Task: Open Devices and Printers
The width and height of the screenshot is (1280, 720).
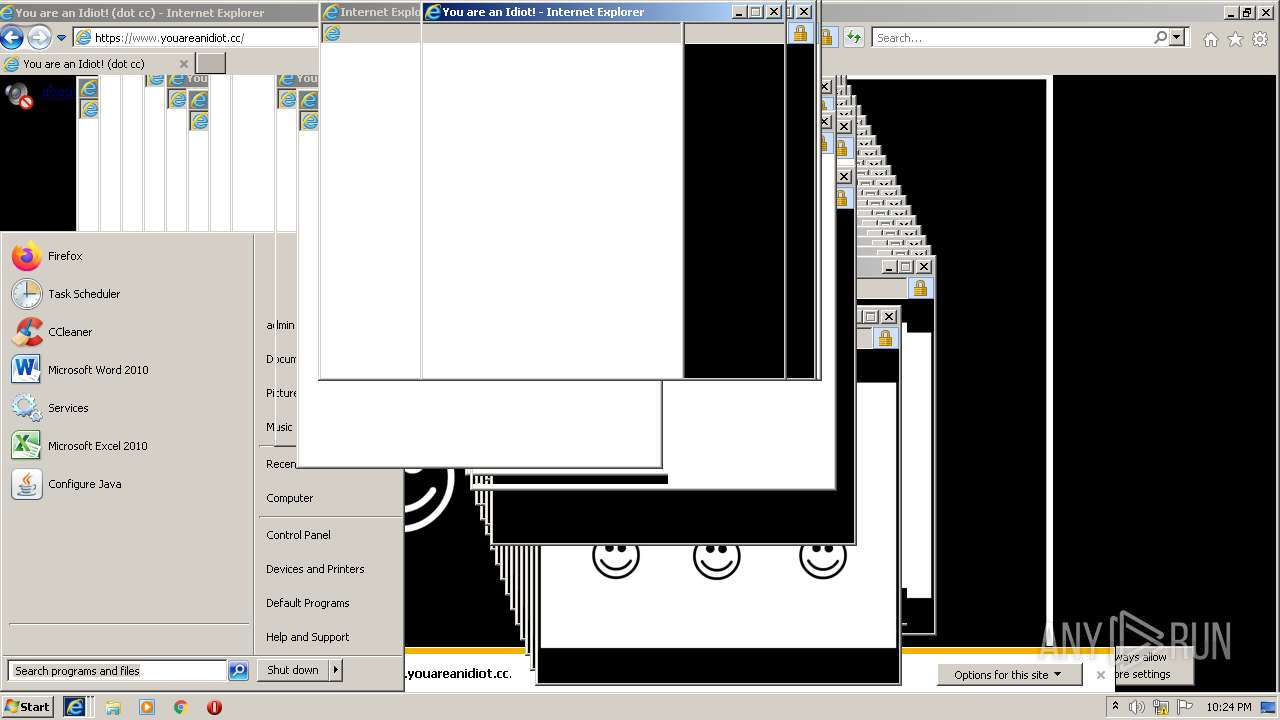Action: point(315,569)
